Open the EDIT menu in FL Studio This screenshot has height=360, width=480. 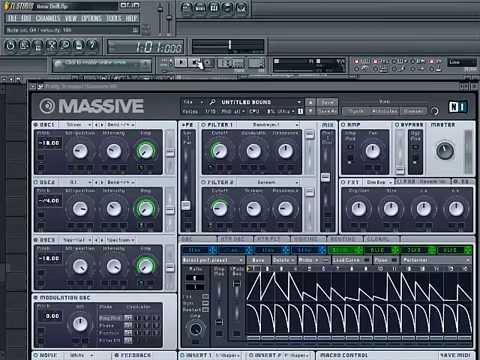pos(26,18)
